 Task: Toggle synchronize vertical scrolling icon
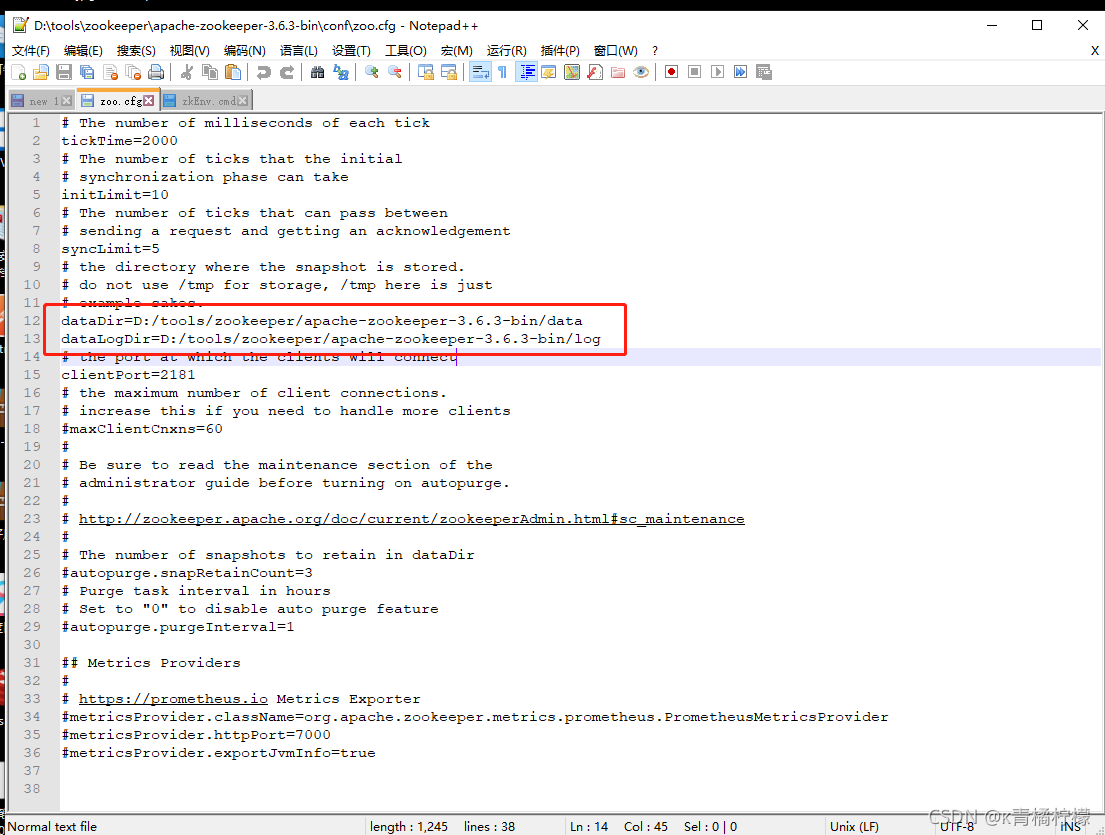(x=426, y=72)
